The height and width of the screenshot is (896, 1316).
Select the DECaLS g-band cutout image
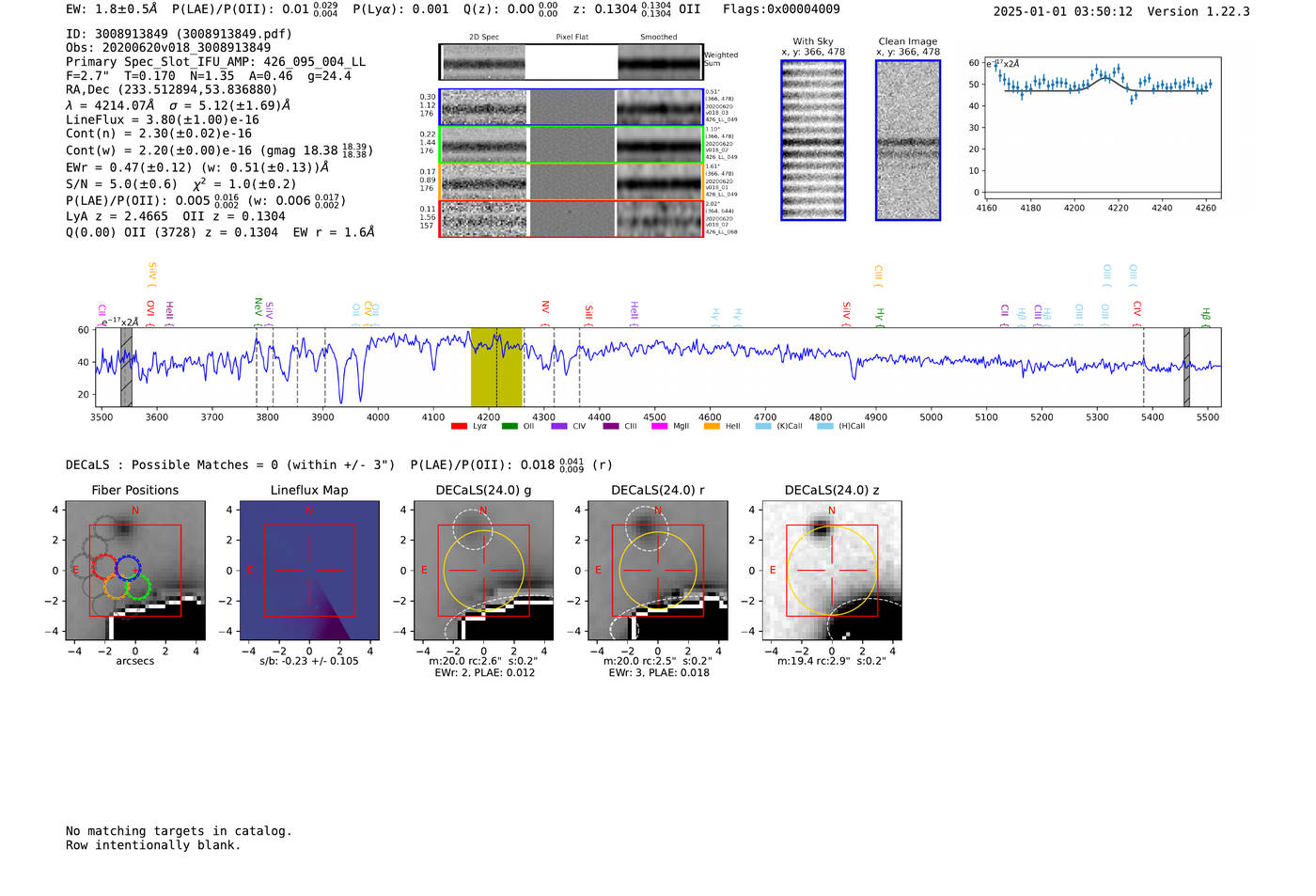(x=483, y=571)
